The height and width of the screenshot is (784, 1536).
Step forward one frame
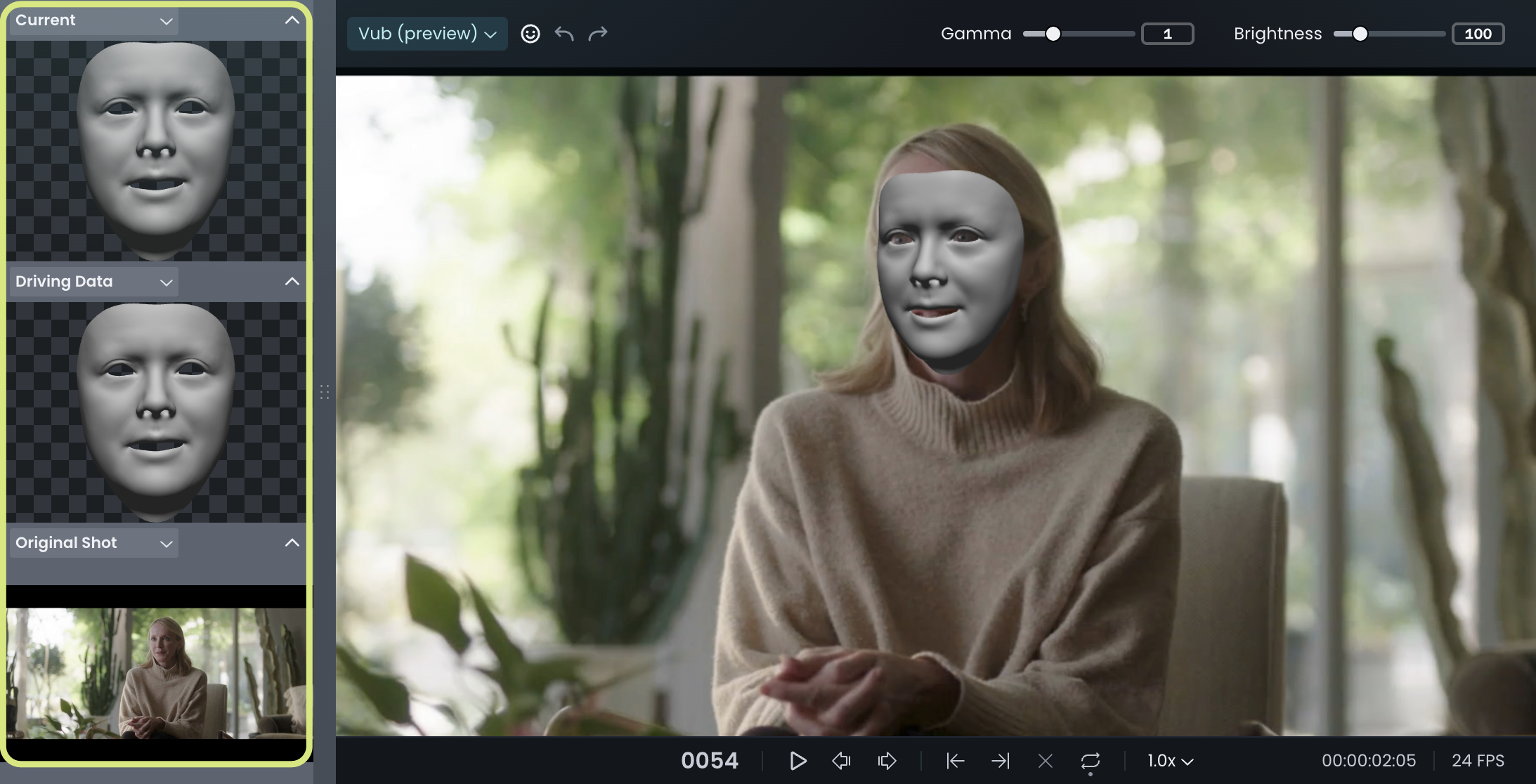(x=887, y=761)
